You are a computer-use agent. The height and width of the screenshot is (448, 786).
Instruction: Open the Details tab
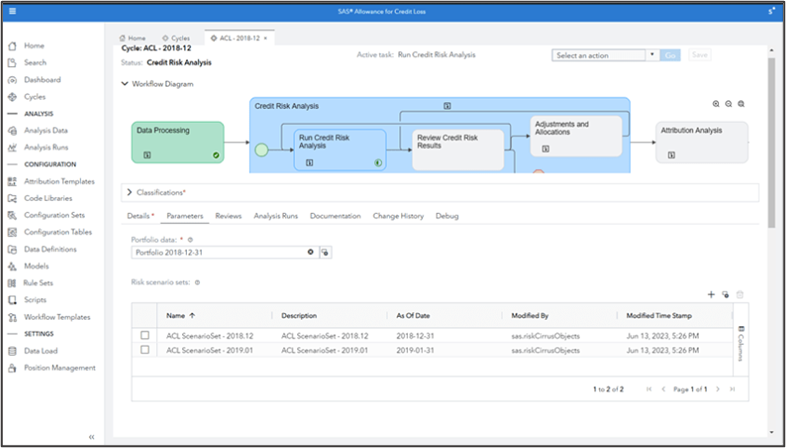pos(140,216)
